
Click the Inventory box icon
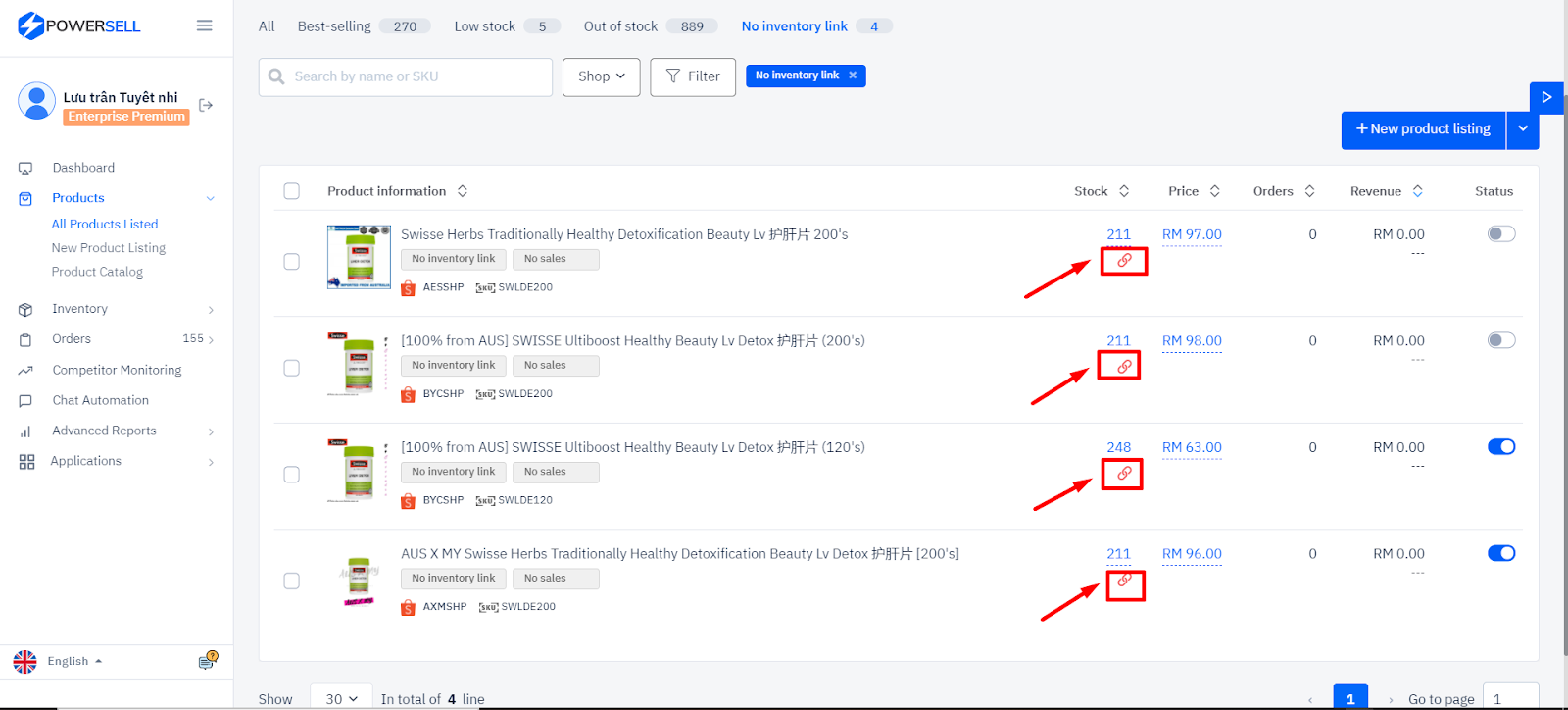click(25, 310)
